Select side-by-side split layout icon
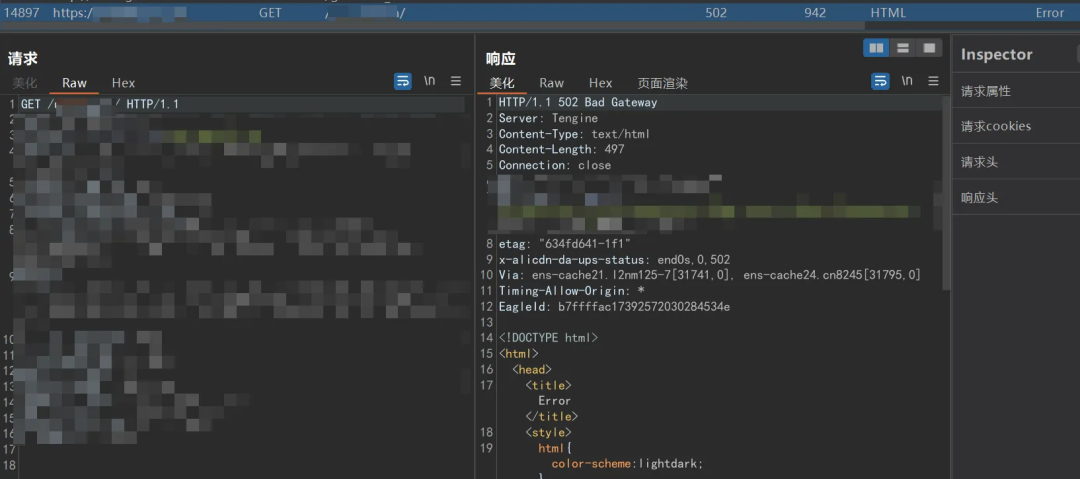The image size is (1080, 479). (876, 48)
